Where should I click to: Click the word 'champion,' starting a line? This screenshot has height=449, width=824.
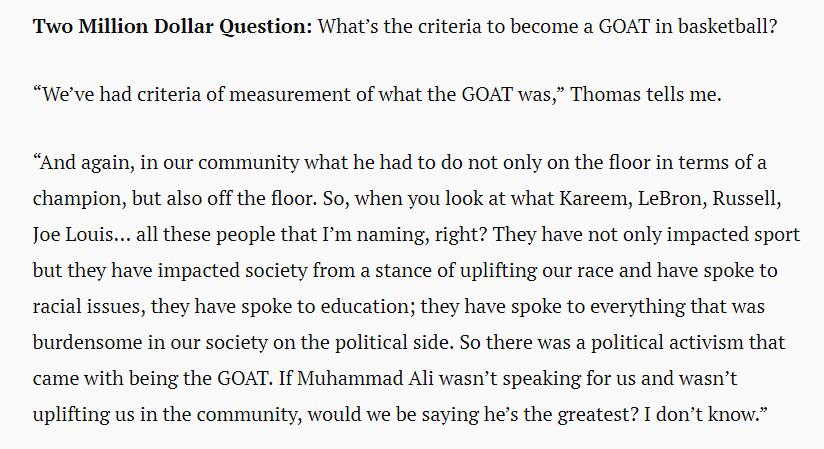click(x=78, y=198)
